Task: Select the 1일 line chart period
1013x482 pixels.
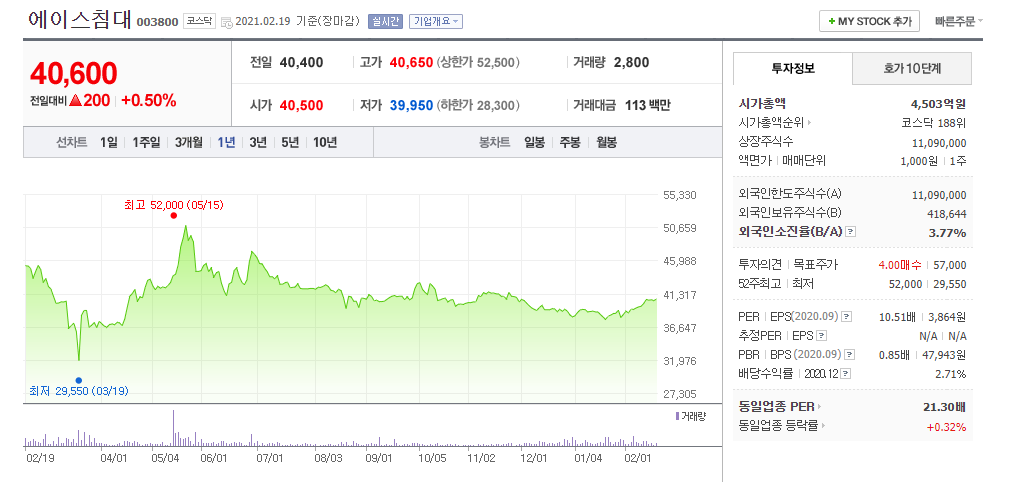Action: pyautogui.click(x=109, y=142)
